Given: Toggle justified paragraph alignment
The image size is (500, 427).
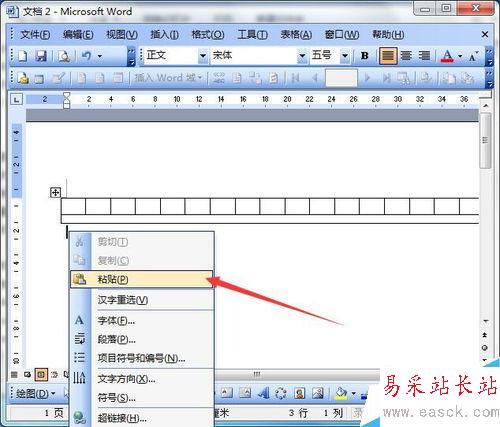Looking at the screenshot, I should click(388, 56).
